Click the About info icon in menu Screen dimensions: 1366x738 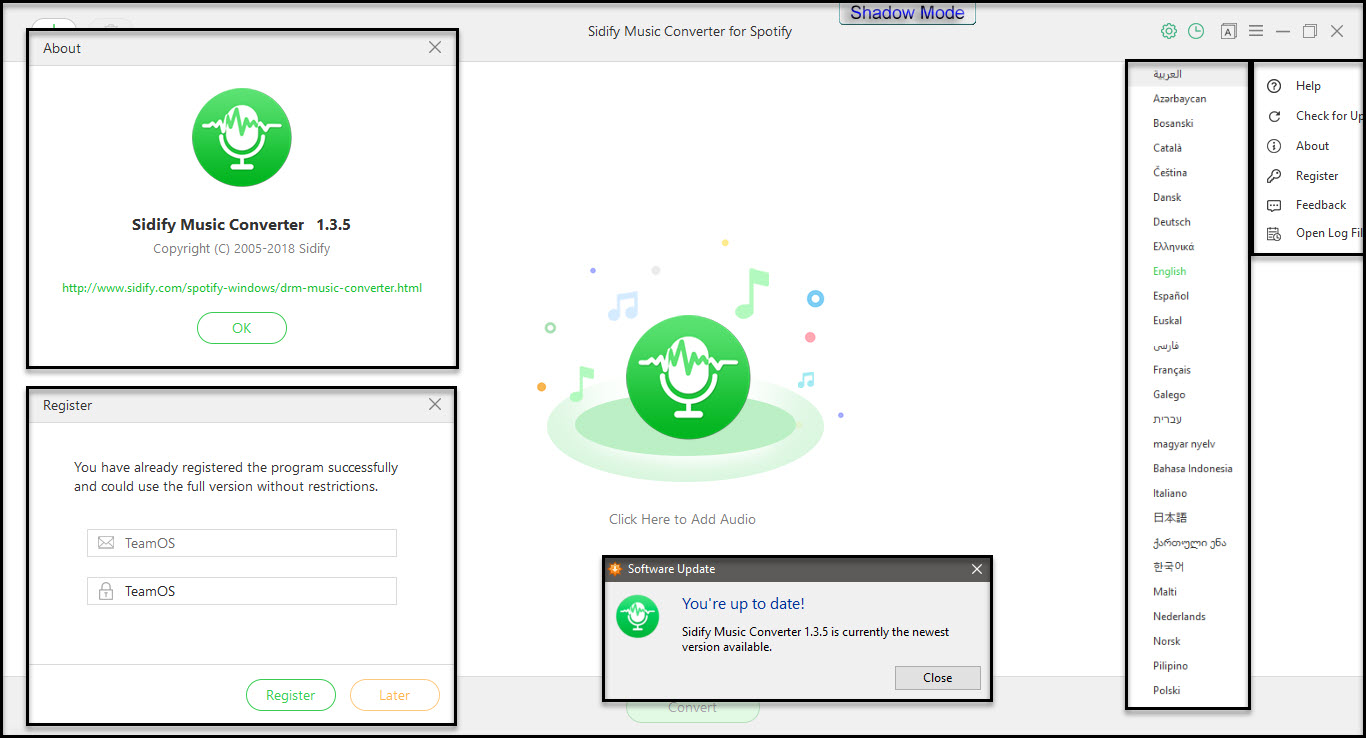(1274, 146)
